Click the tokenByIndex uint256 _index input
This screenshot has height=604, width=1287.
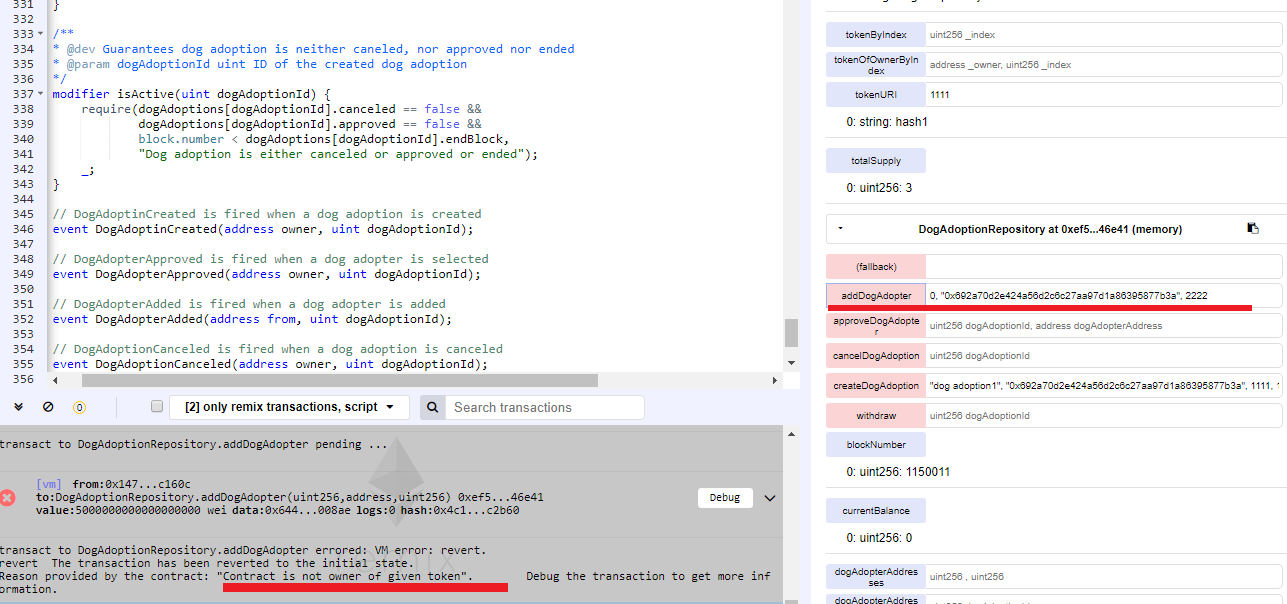coord(1104,35)
